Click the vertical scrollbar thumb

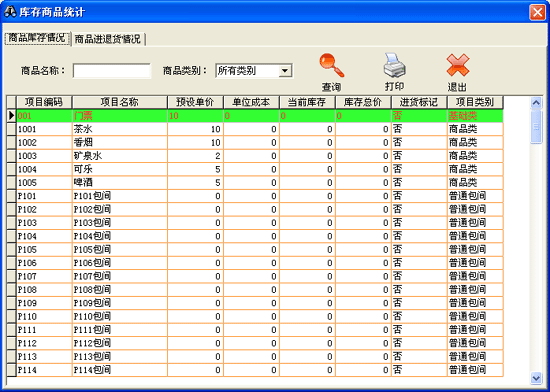point(536,126)
